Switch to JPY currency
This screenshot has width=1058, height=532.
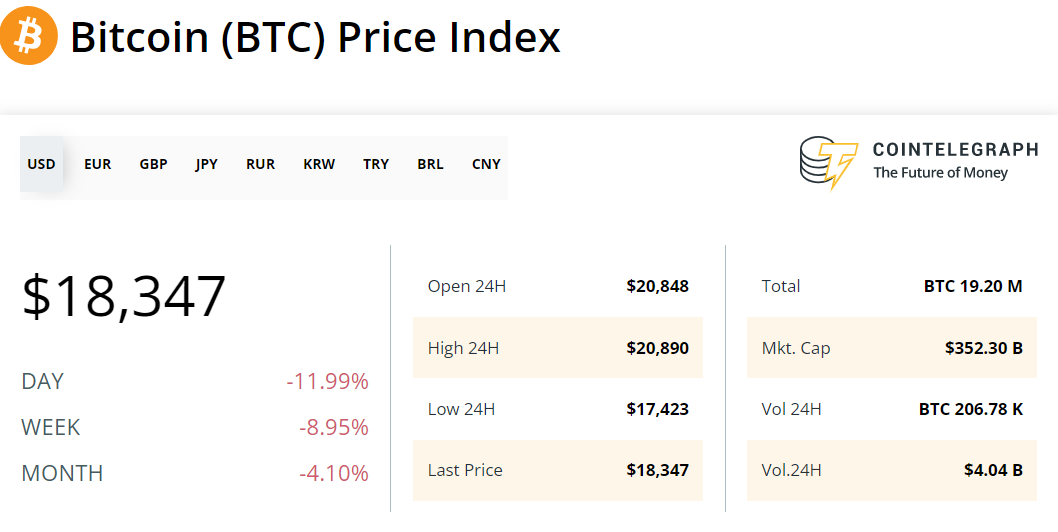[x=206, y=164]
